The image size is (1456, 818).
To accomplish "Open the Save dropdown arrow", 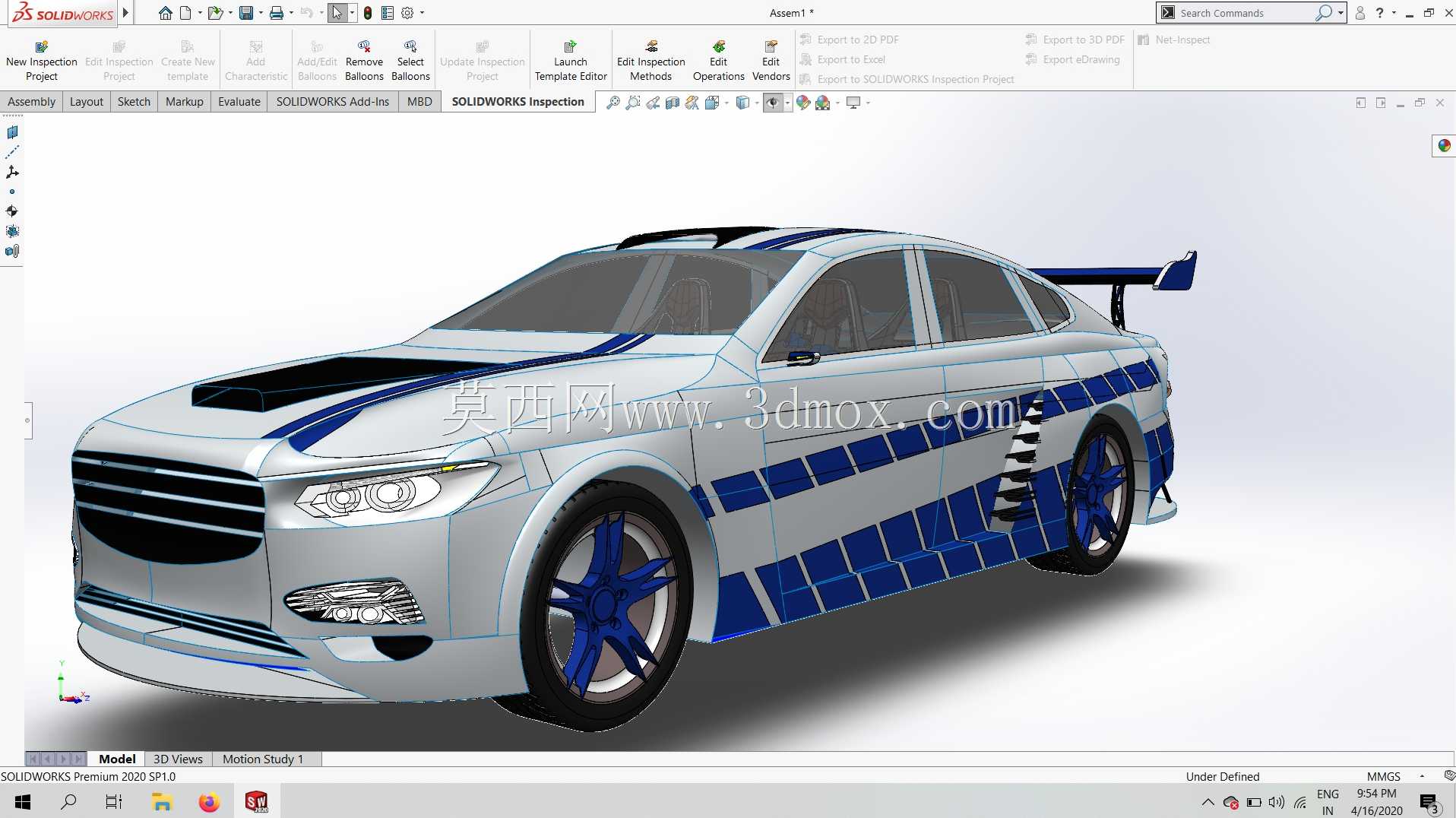I will pos(261,13).
